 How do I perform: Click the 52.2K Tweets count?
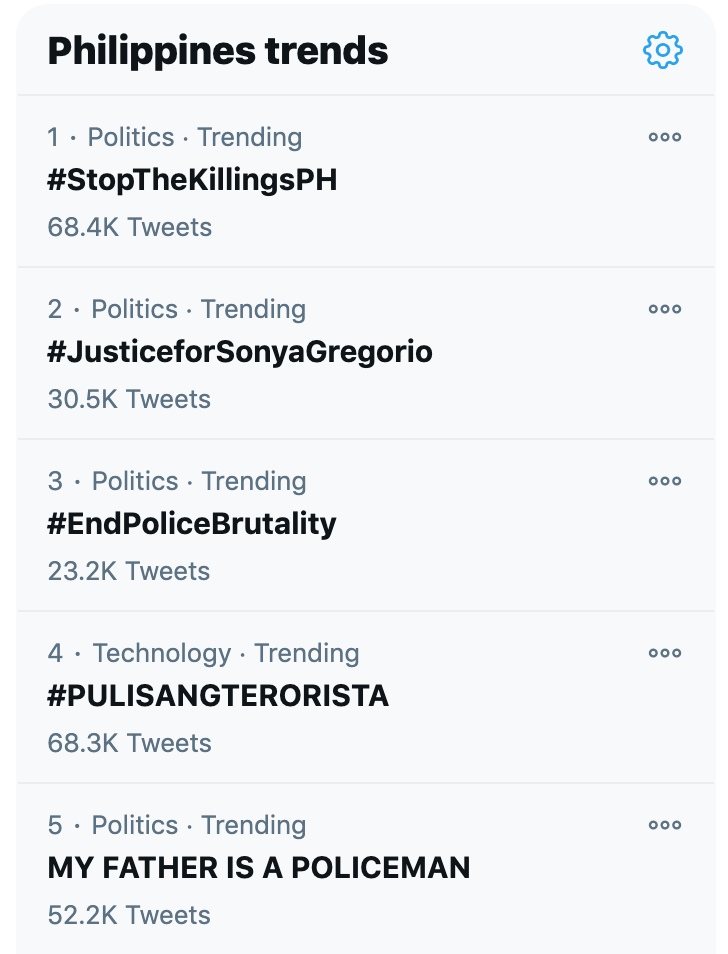129,916
